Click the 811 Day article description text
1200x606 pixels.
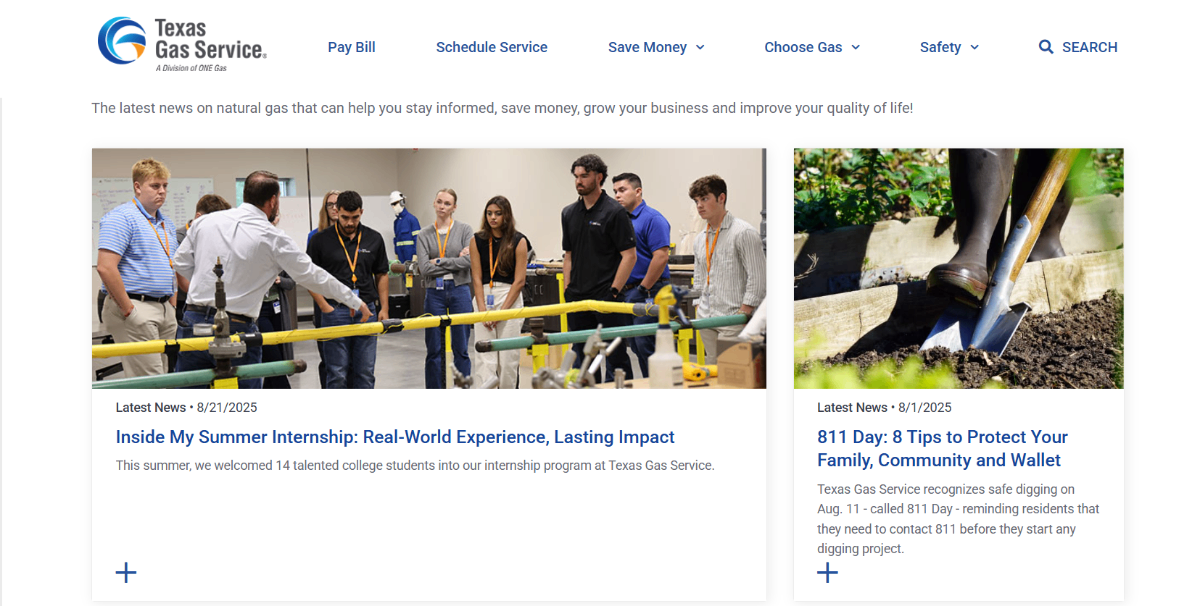[958, 518]
